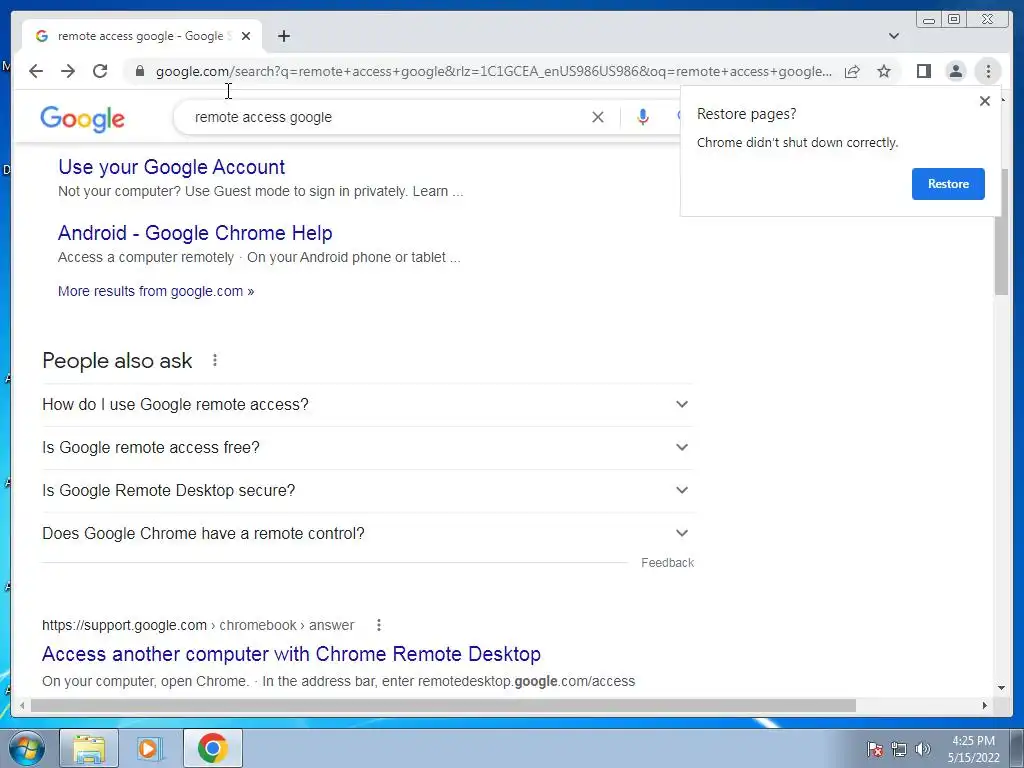Screen dimensions: 1024x768
Task: Search by voice microphone
Action: tap(643, 117)
